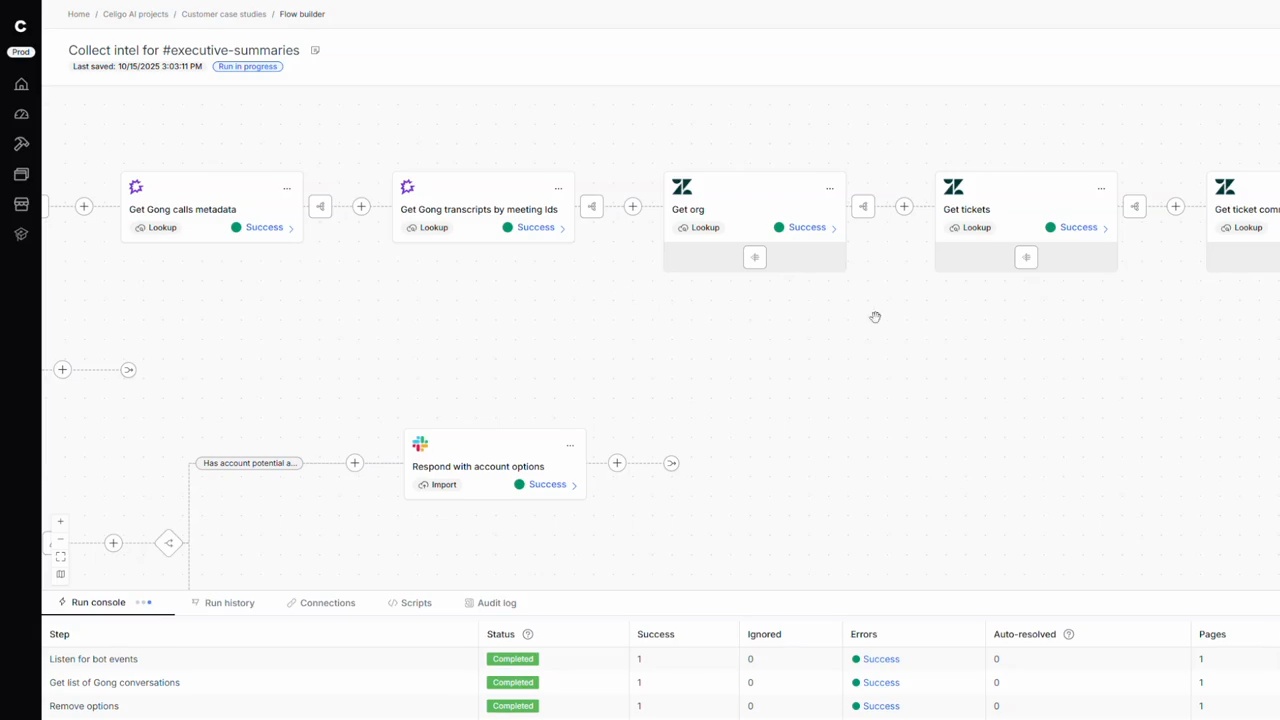This screenshot has height=720, width=1280.
Task: Open the Tools hammer icon in sidebar
Action: (21, 144)
